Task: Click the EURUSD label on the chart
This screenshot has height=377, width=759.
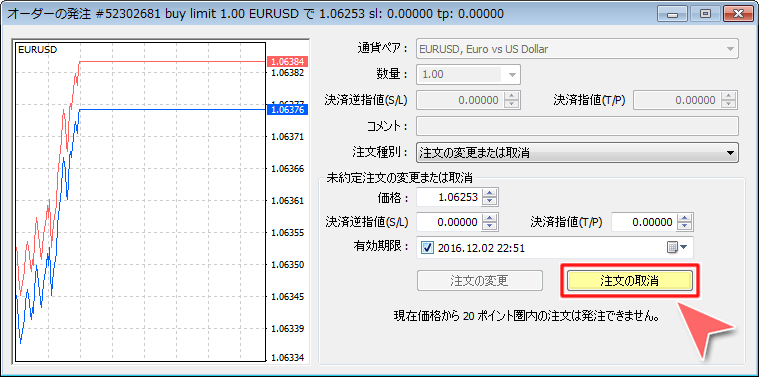Action: pos(37,49)
